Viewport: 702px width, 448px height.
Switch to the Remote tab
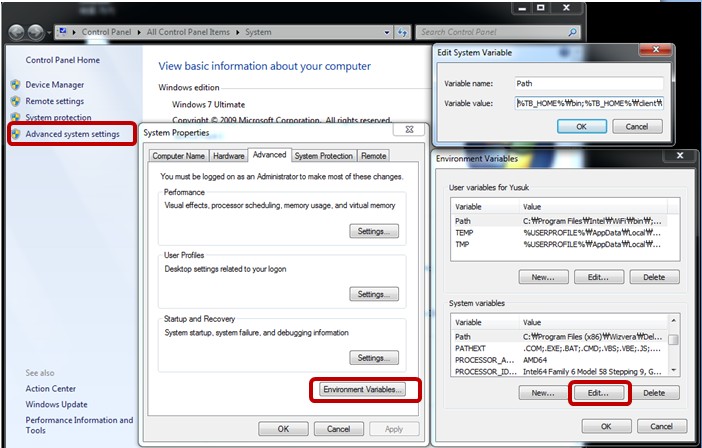tap(374, 156)
